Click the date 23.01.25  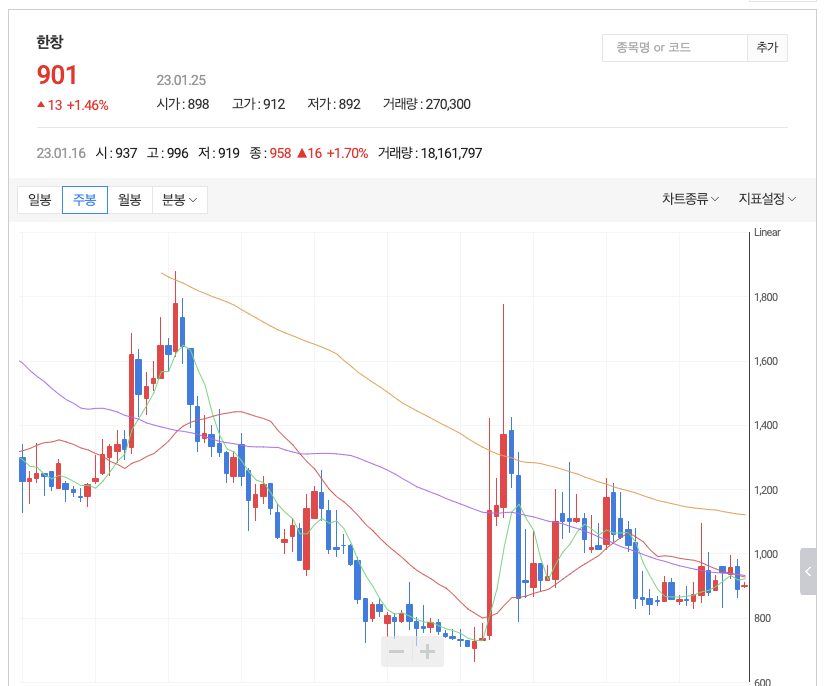pyautogui.click(x=181, y=80)
